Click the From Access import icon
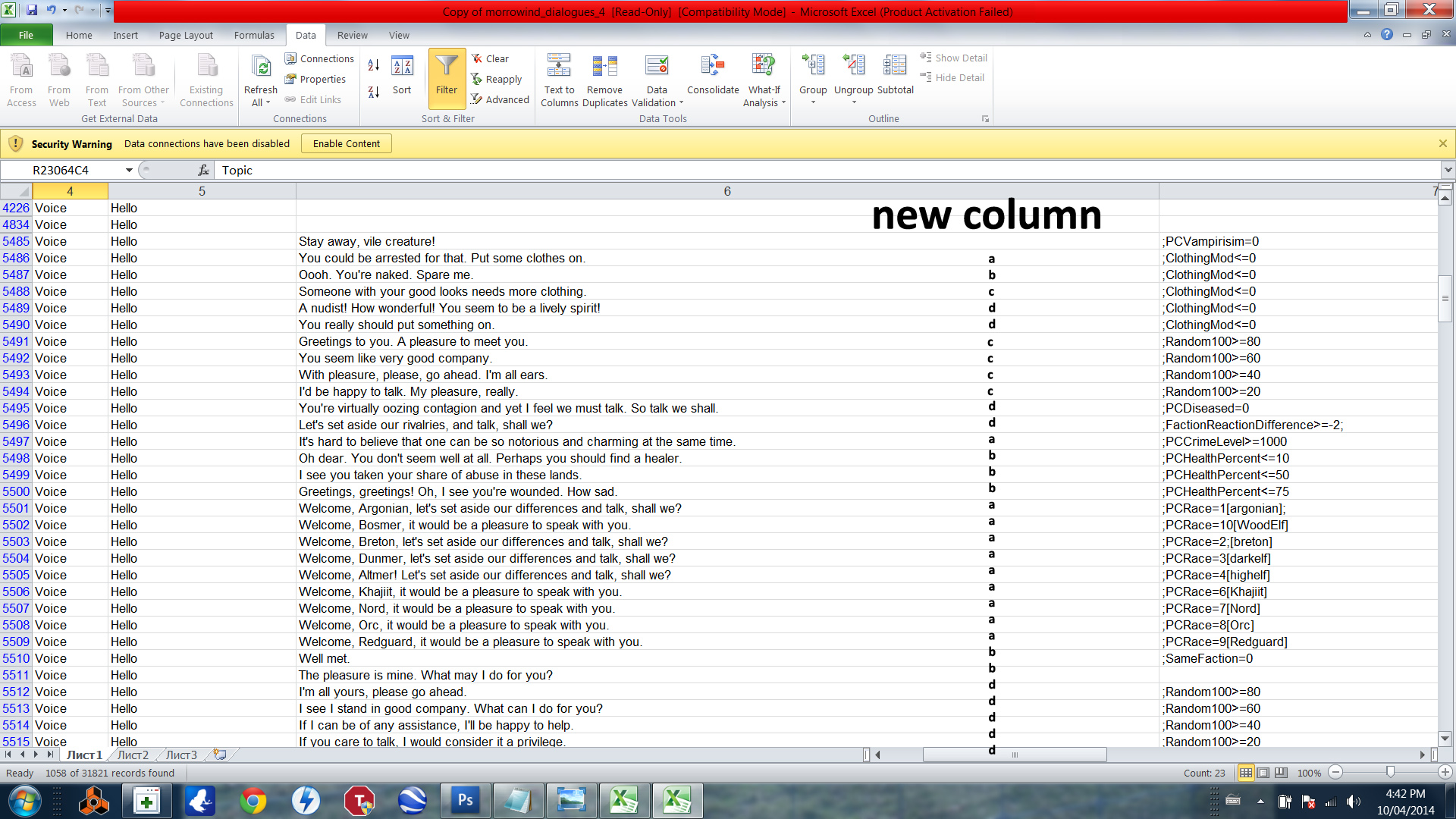Screen dimensions: 1456x819 pos(21,80)
